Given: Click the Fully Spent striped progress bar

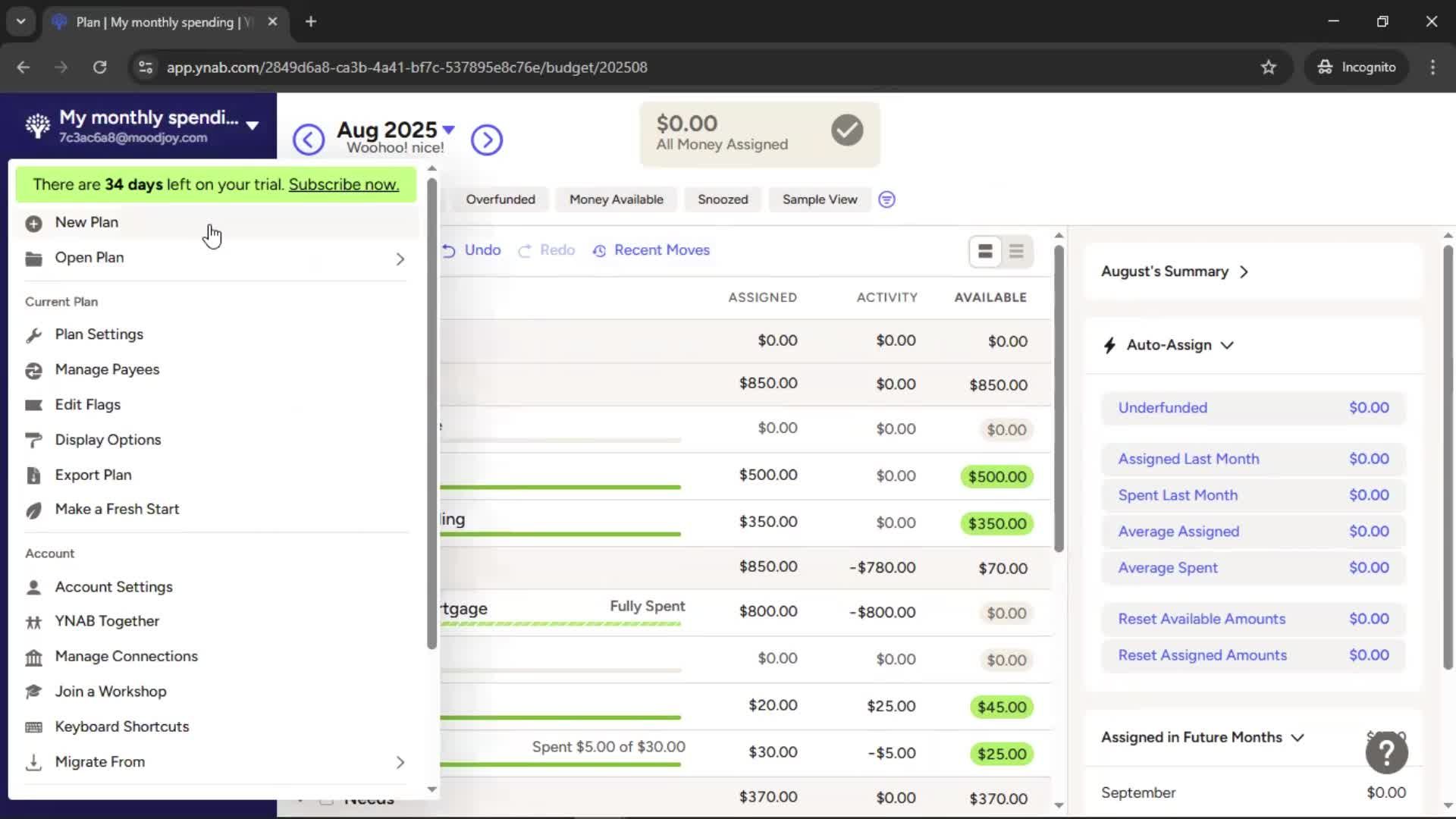Looking at the screenshot, I should (560, 624).
